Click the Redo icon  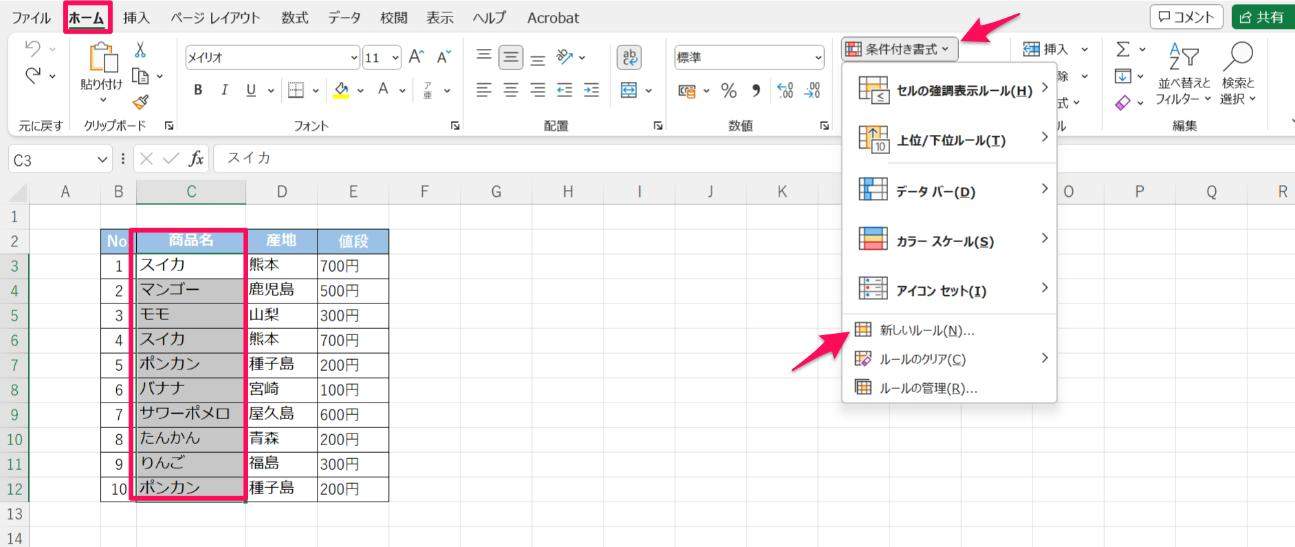(32, 76)
